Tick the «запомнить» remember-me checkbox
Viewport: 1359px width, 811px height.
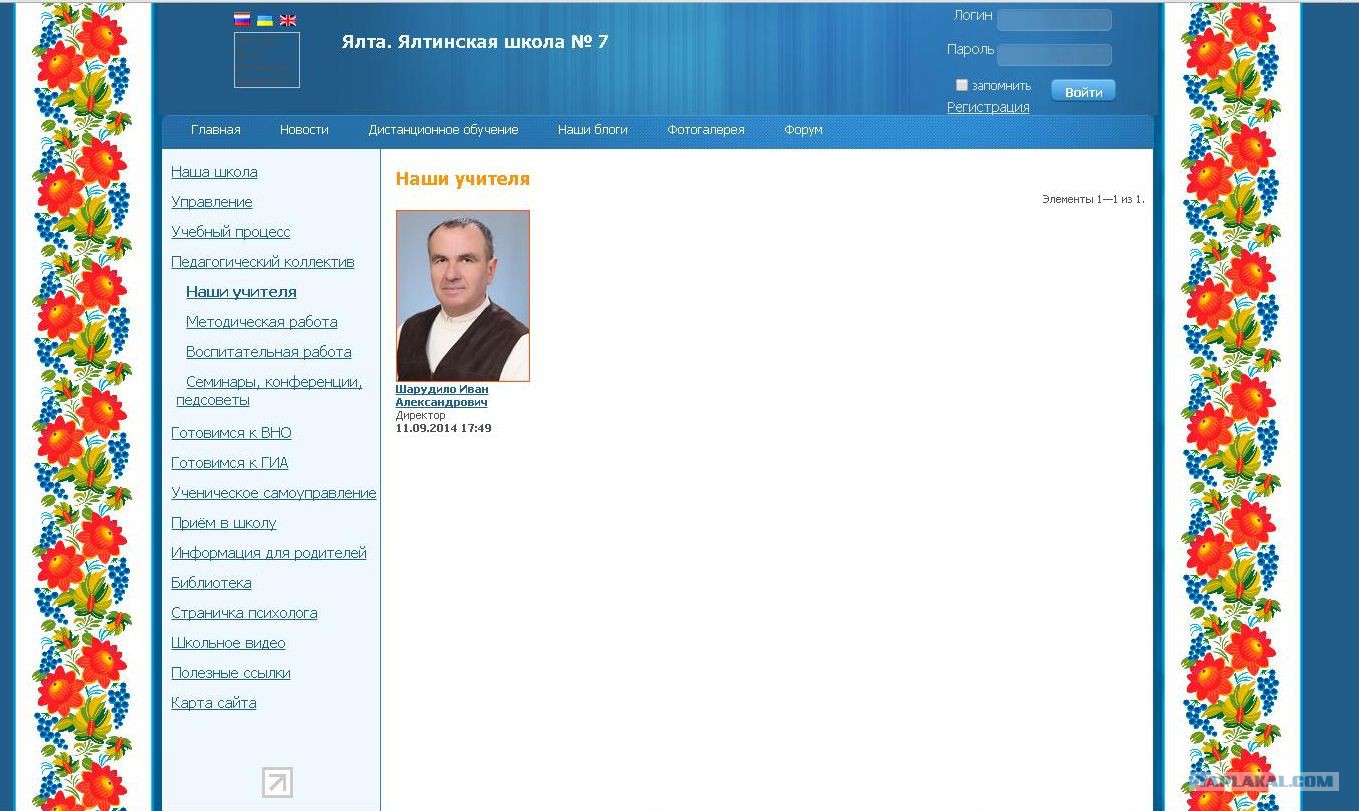click(962, 85)
